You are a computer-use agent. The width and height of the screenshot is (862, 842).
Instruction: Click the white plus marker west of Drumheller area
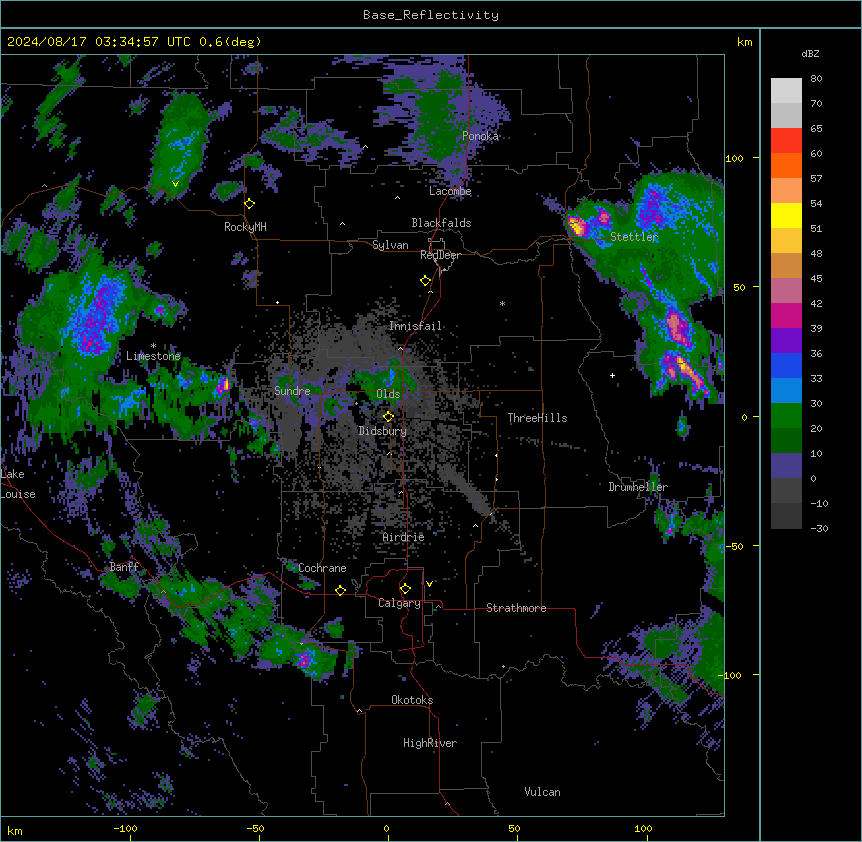[612, 375]
